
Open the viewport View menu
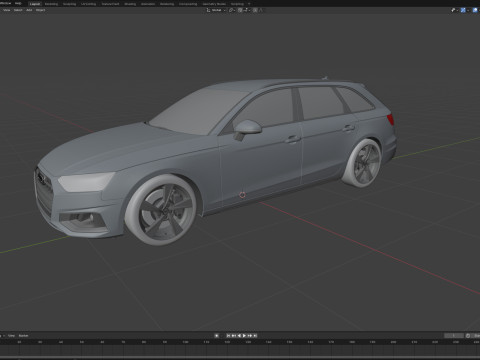point(7,10)
